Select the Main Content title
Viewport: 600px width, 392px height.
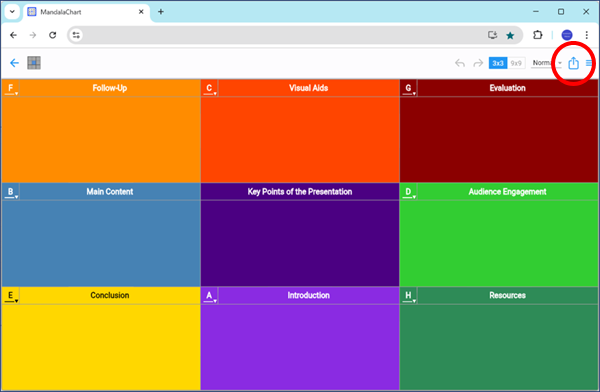(x=110, y=192)
